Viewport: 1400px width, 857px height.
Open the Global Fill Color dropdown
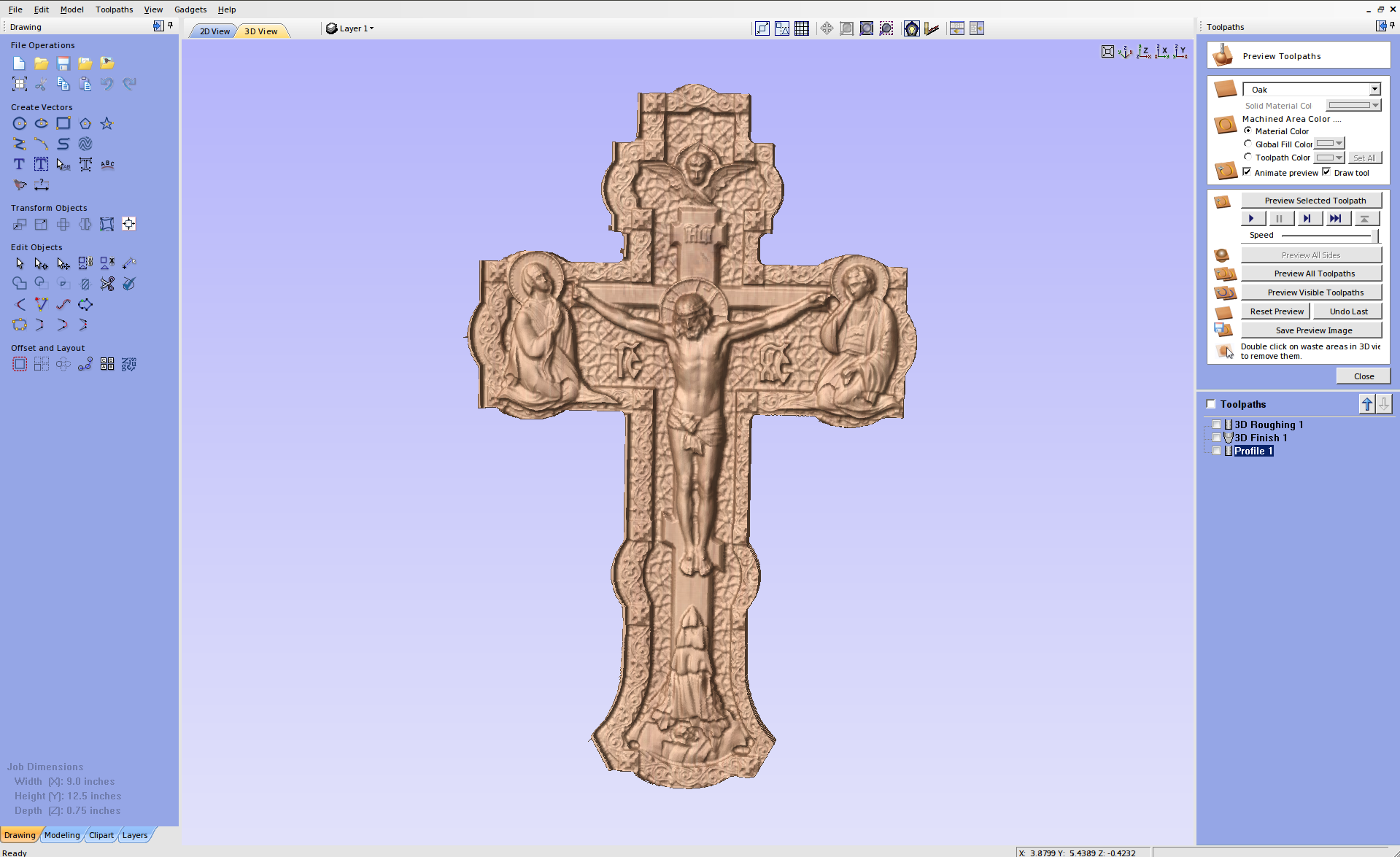[1338, 144]
